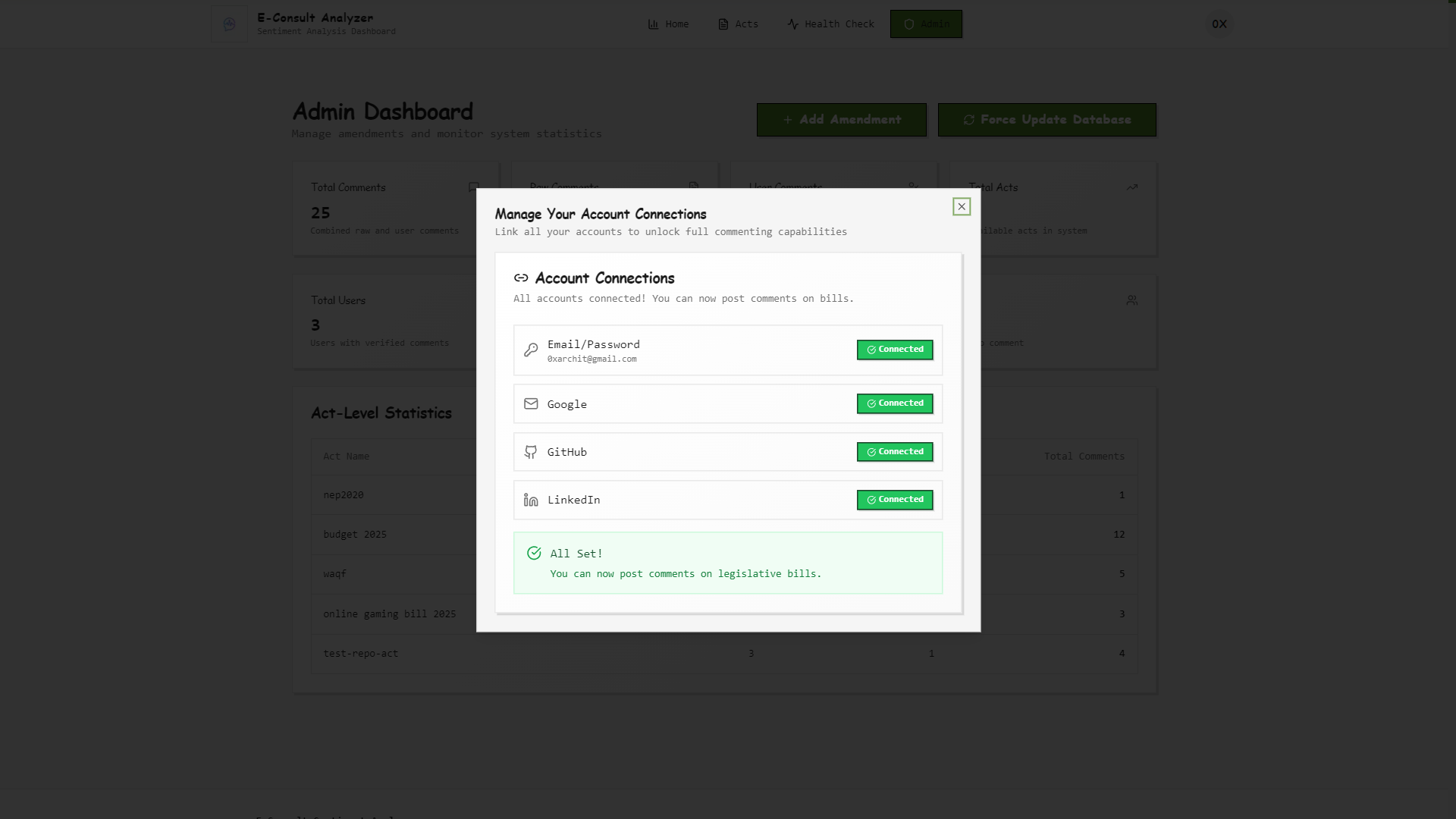Open the Health Check page
This screenshot has width=1456, height=819.
coord(830,24)
